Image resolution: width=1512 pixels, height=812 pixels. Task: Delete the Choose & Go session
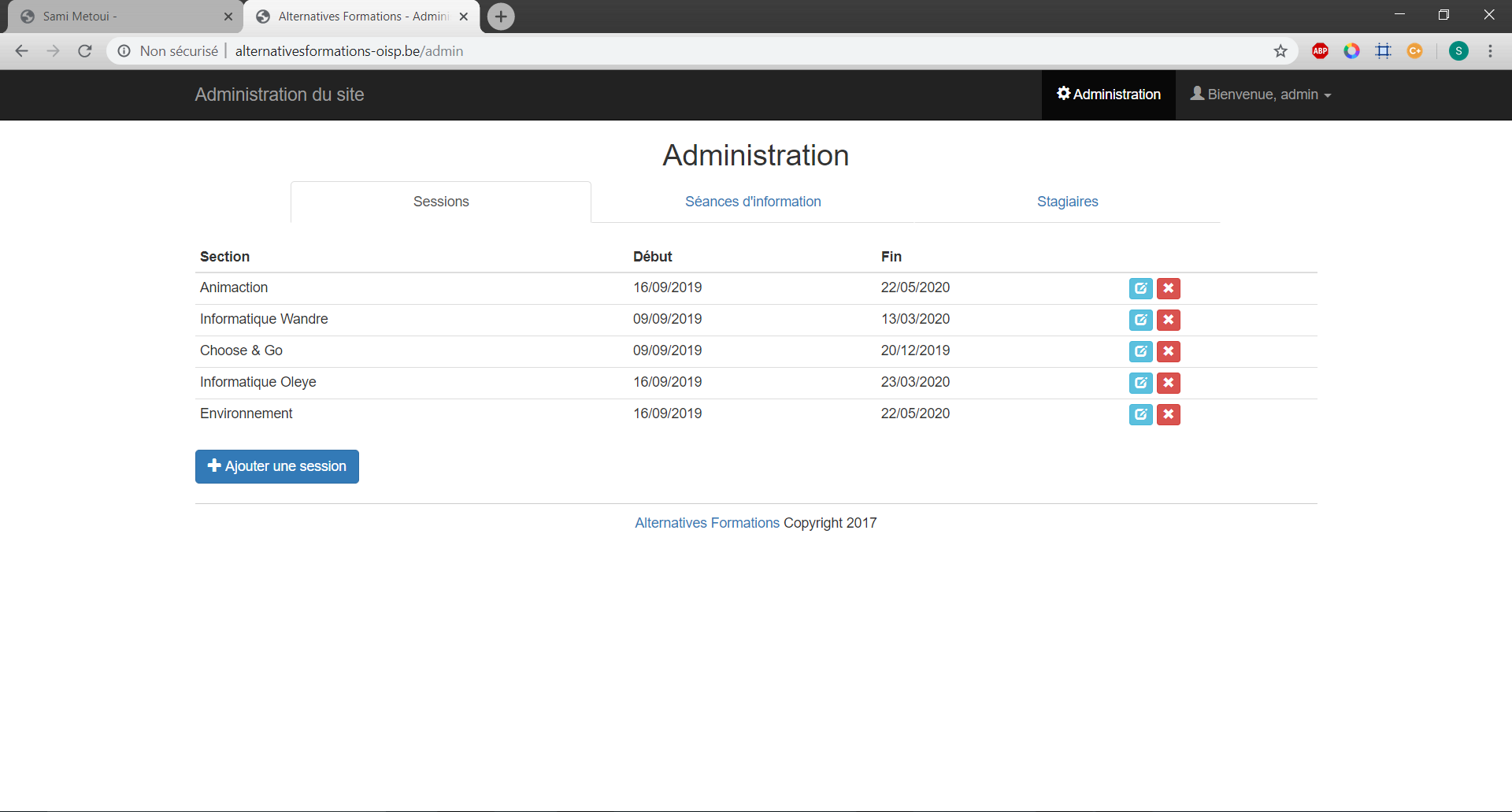[x=1168, y=351]
